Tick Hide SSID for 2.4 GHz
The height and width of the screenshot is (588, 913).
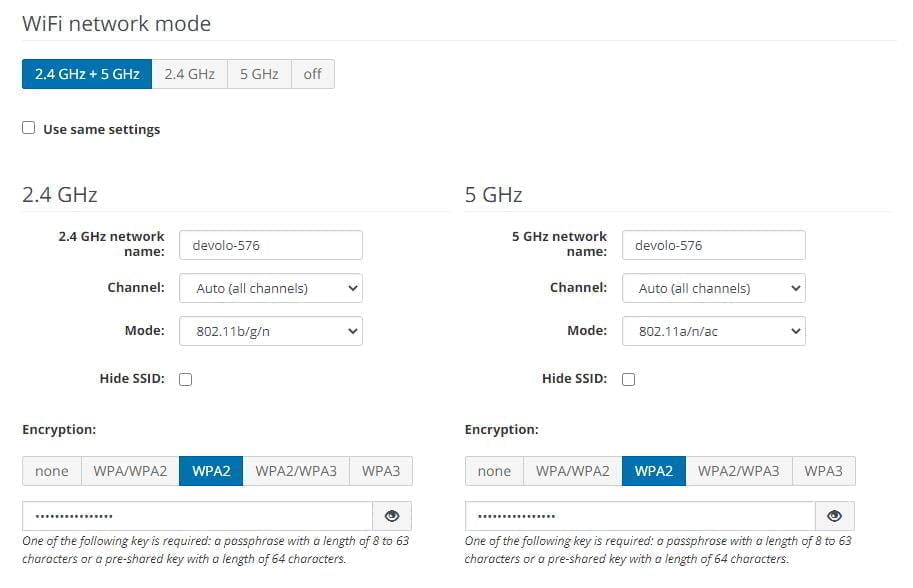click(x=185, y=379)
